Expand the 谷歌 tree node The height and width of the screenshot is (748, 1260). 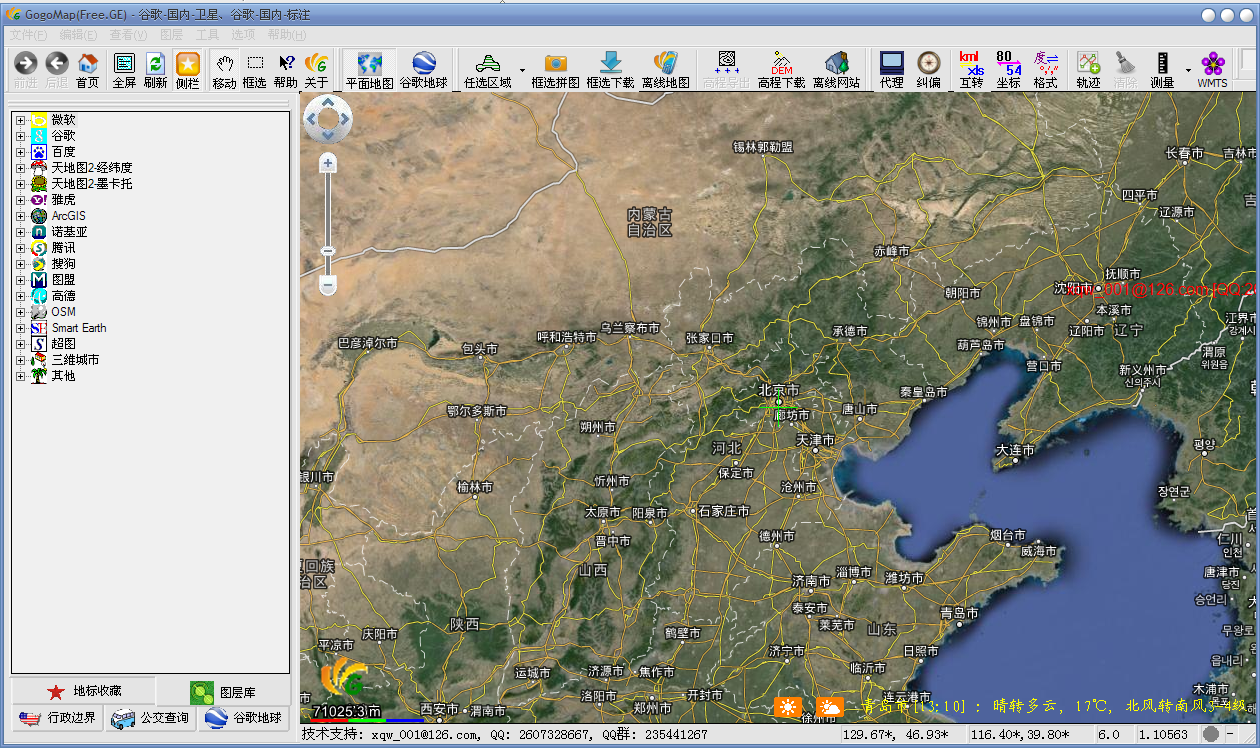(20, 136)
